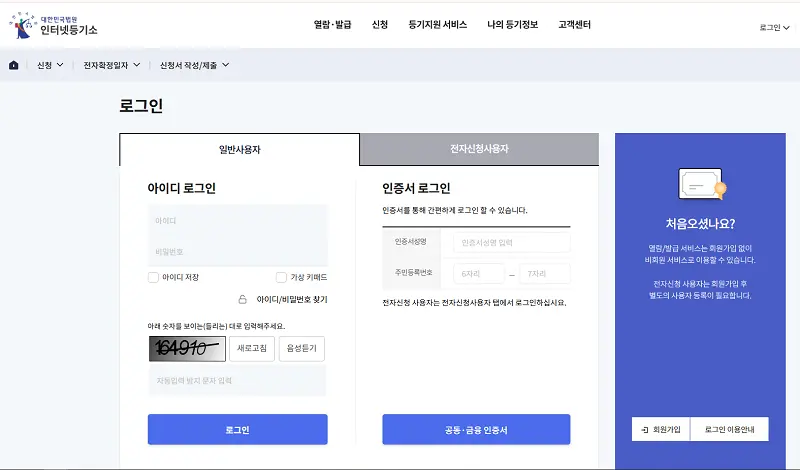Open the 신청 top navigation menu
The height and width of the screenshot is (470, 800).
point(380,24)
